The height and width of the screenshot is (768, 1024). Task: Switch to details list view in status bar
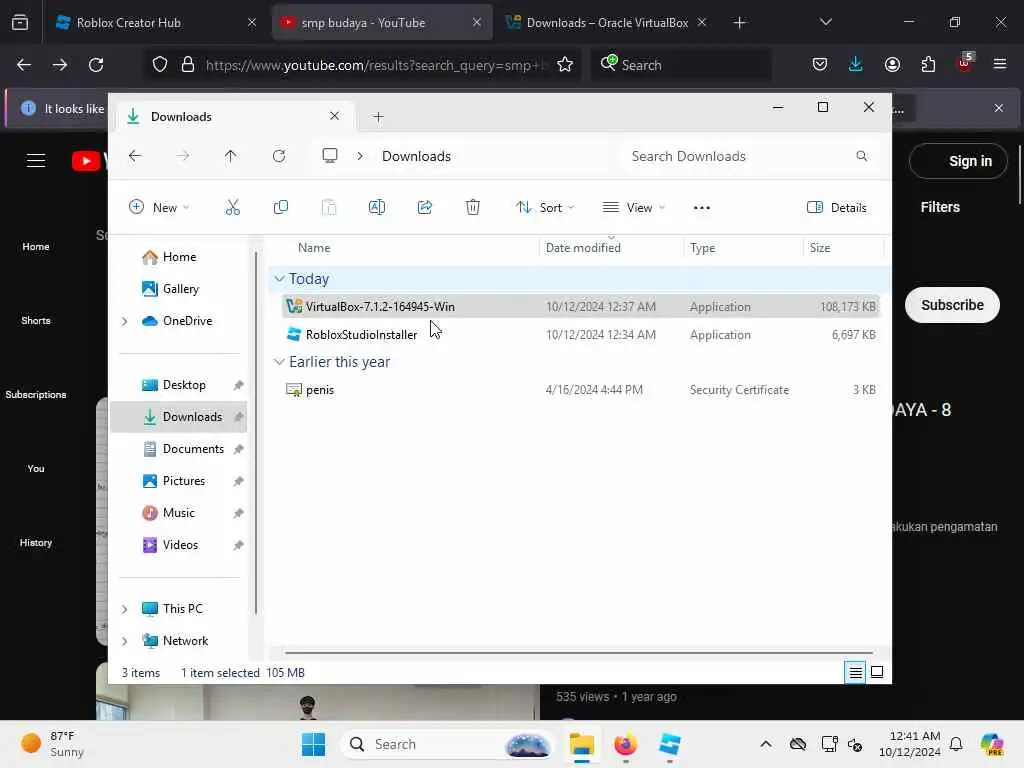pyautogui.click(x=856, y=672)
